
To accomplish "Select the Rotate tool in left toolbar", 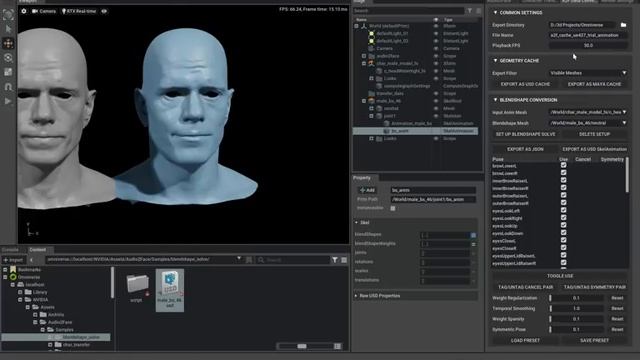I will 8,58.
